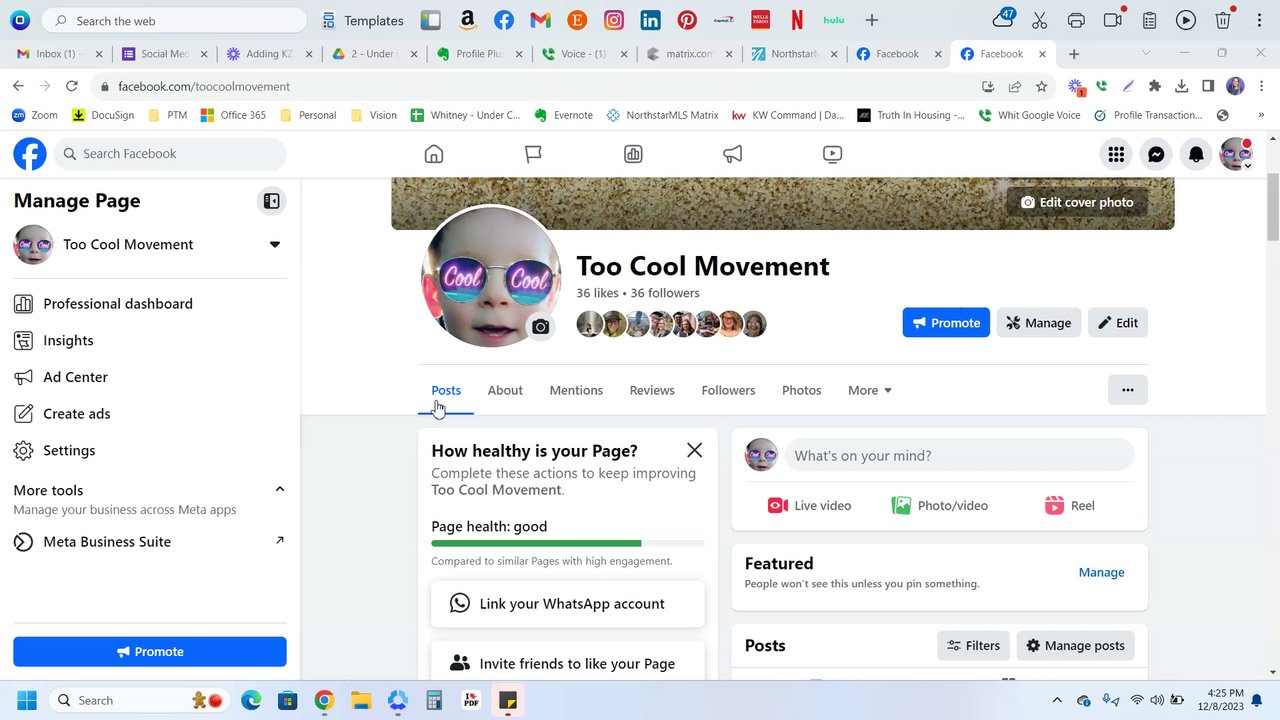Click the Manage button on the page header
The image size is (1280, 720).
[x=1038, y=322]
